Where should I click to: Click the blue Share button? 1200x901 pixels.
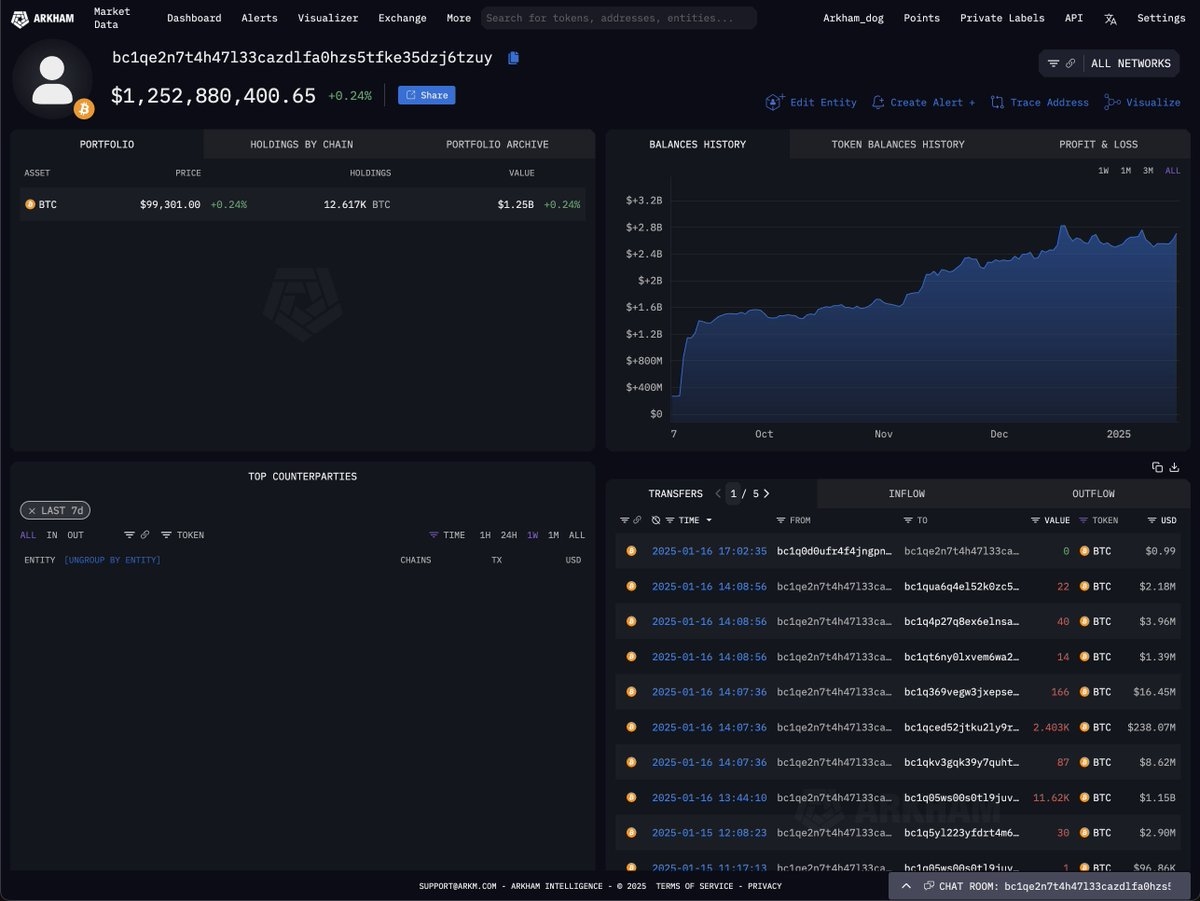click(x=427, y=96)
